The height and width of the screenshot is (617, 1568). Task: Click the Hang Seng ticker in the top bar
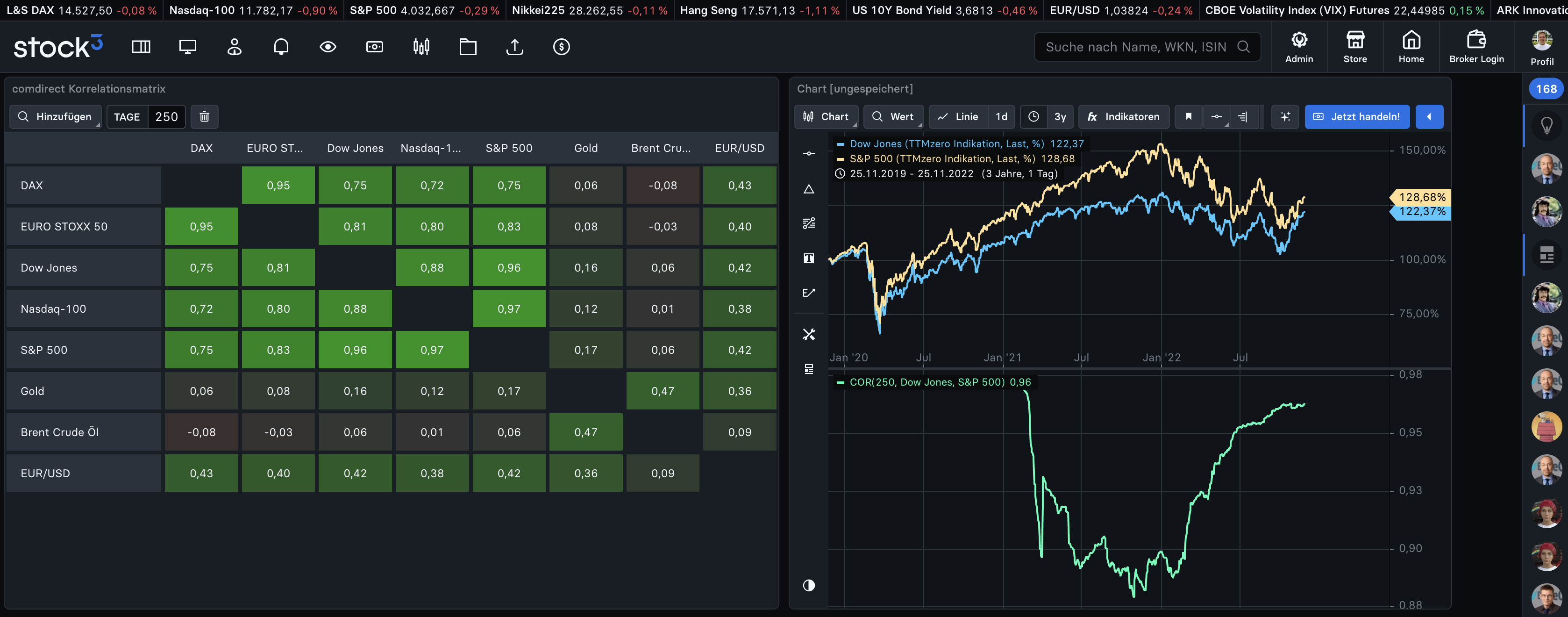coord(759,10)
